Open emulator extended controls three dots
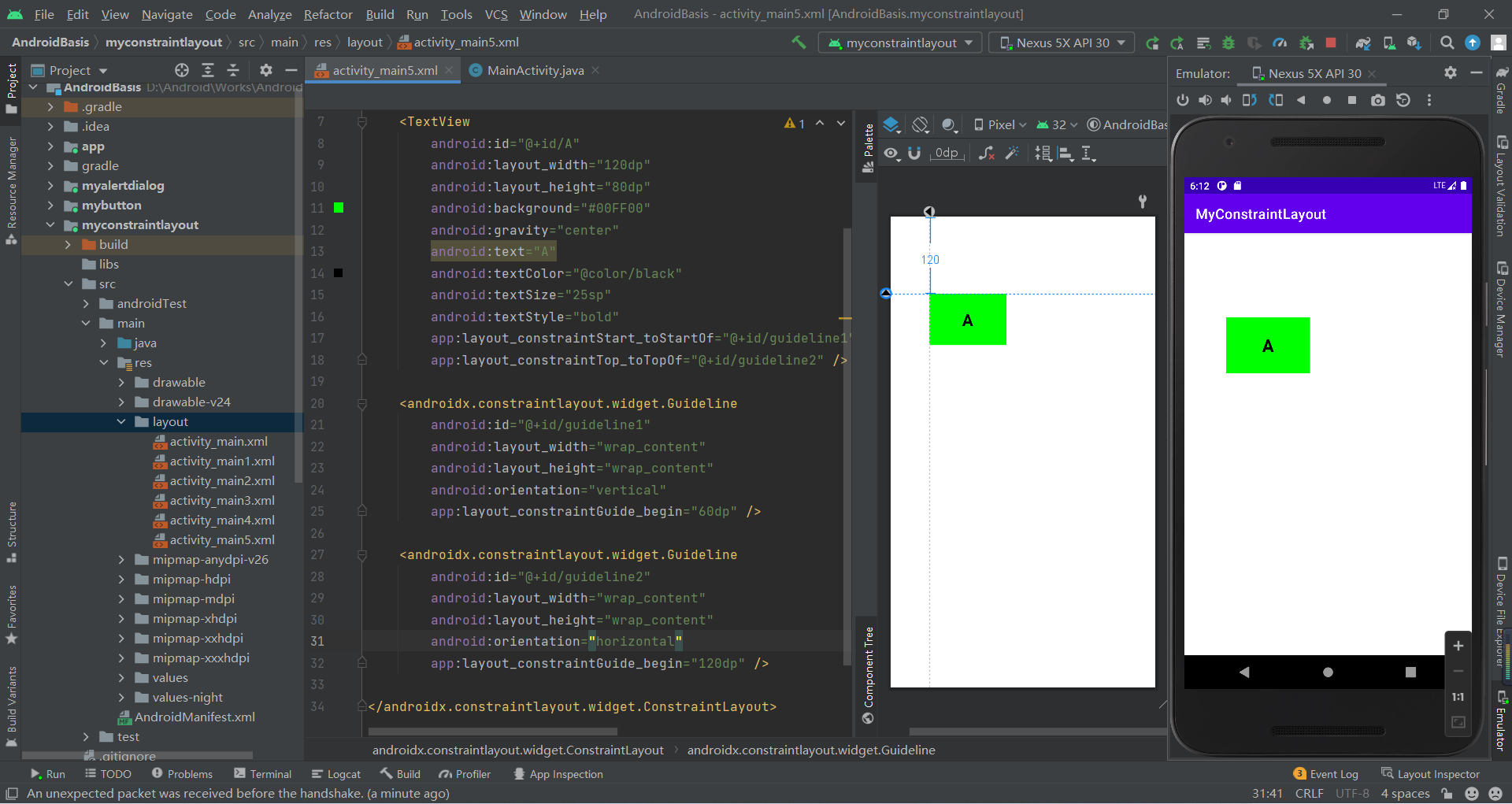1512x804 pixels. (1429, 100)
